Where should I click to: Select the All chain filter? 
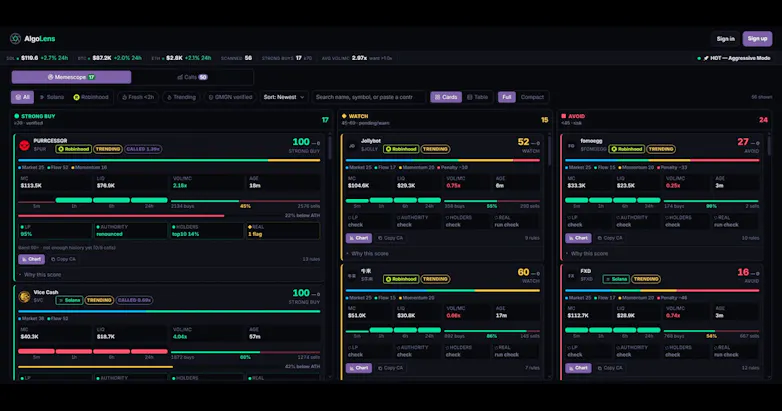point(22,97)
